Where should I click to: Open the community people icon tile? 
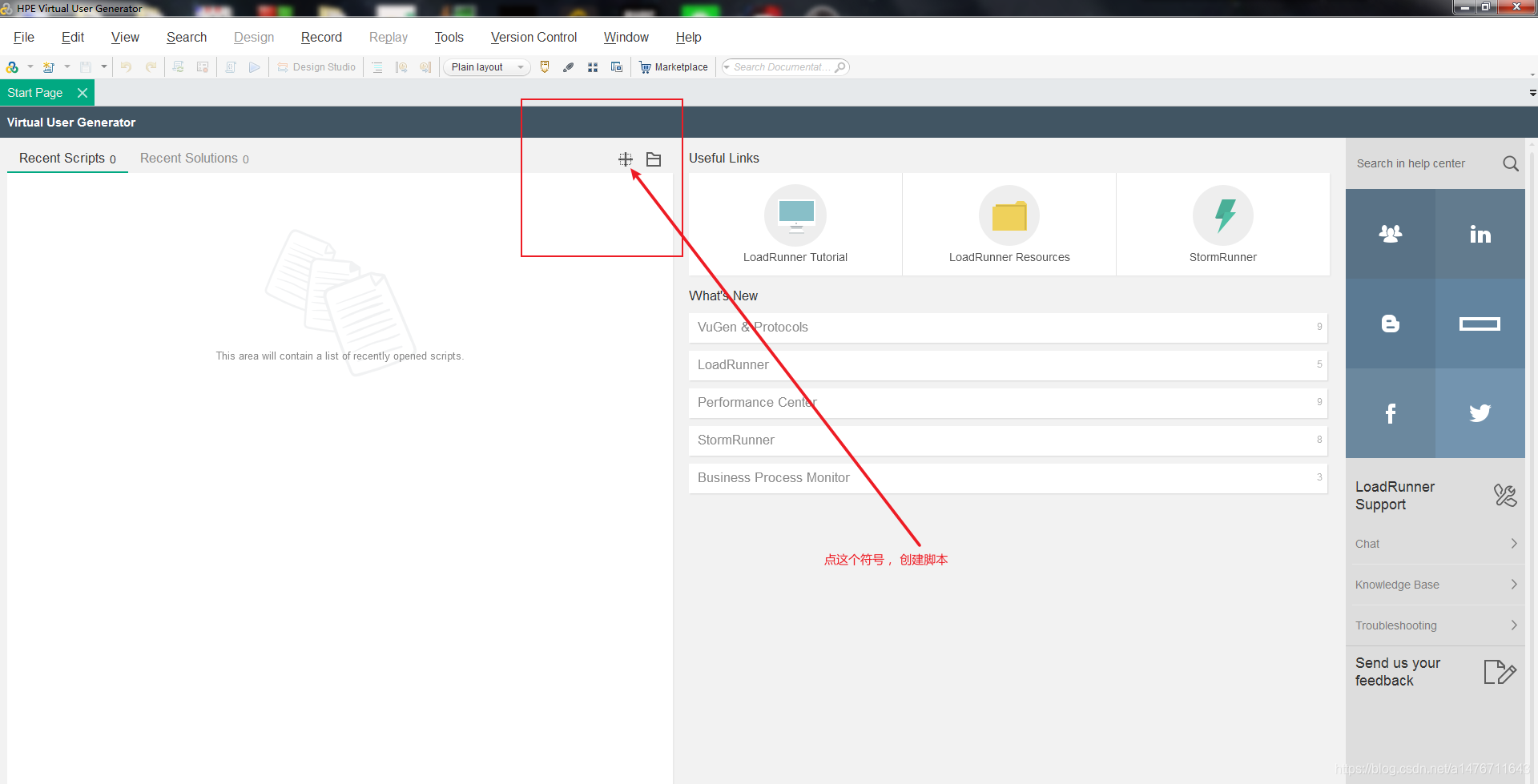pyautogui.click(x=1391, y=234)
